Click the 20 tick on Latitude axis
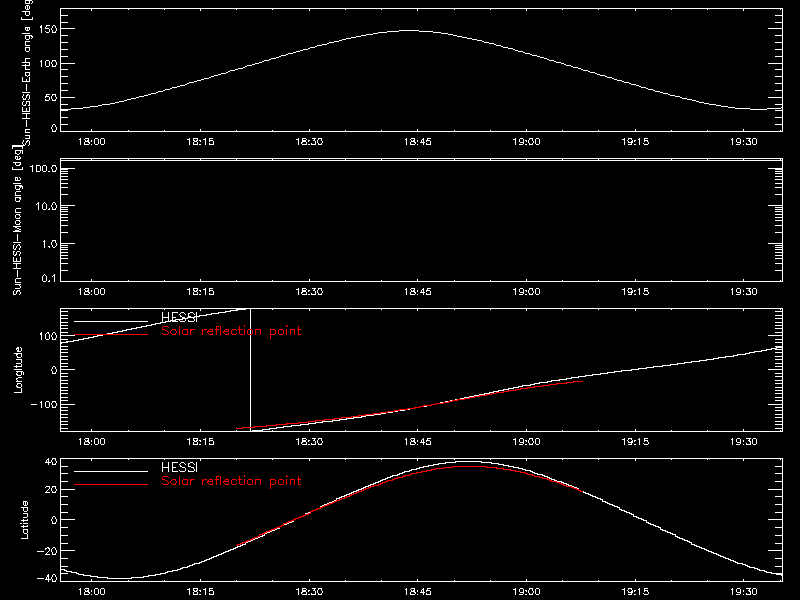800x600 pixels. coord(51,490)
